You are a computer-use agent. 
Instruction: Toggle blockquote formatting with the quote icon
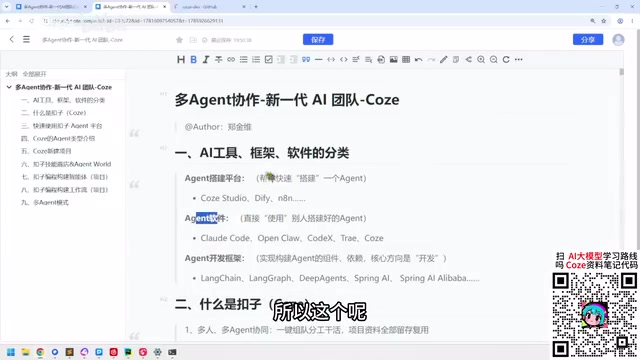306,60
